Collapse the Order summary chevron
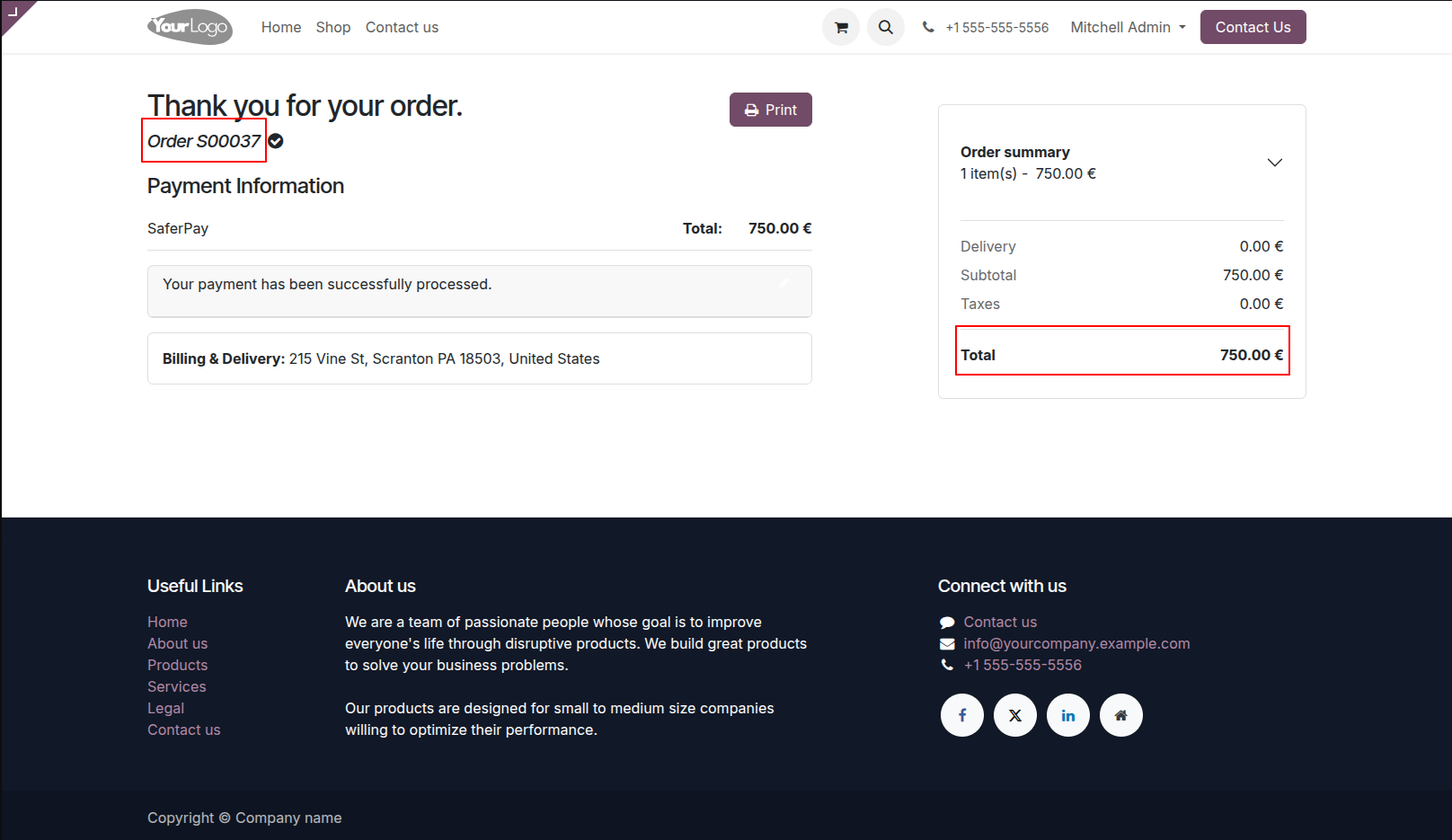Screen dimensions: 1452x840 pos(1274,163)
